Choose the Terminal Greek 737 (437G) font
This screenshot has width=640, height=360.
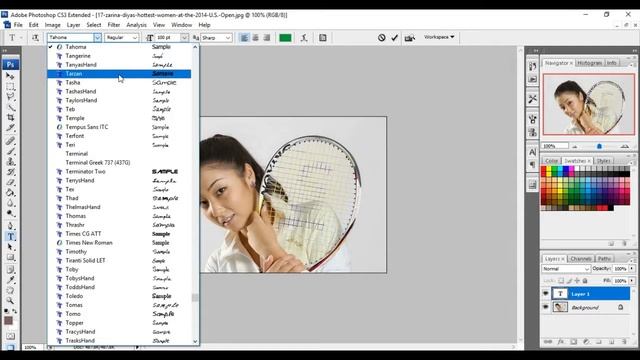tap(119, 162)
